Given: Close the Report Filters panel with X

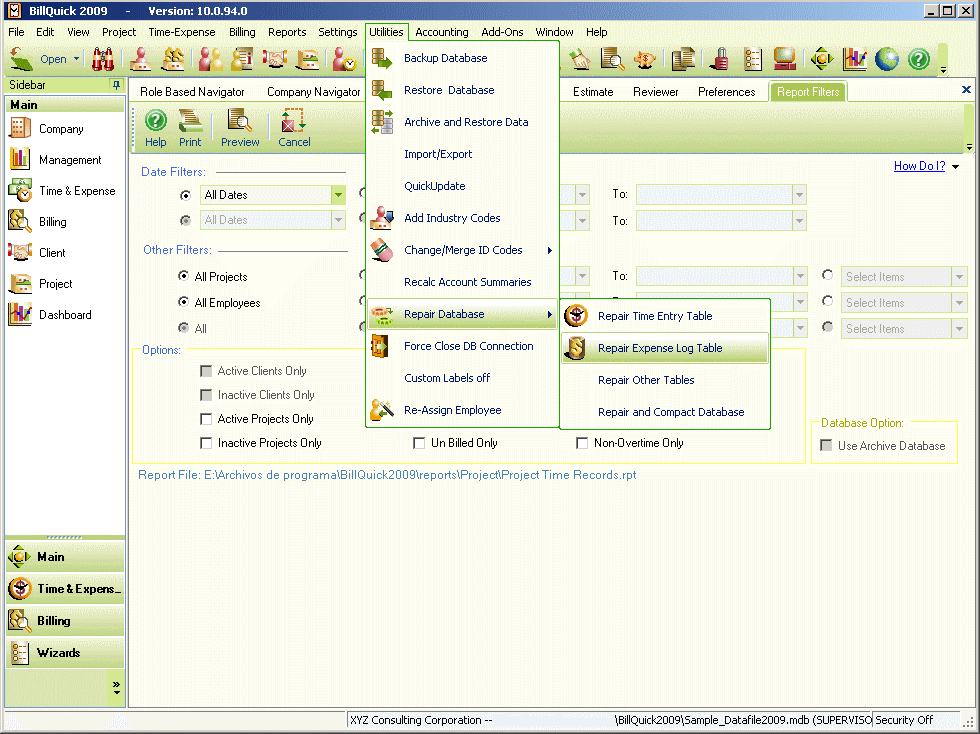Looking at the screenshot, I should click(x=966, y=89).
